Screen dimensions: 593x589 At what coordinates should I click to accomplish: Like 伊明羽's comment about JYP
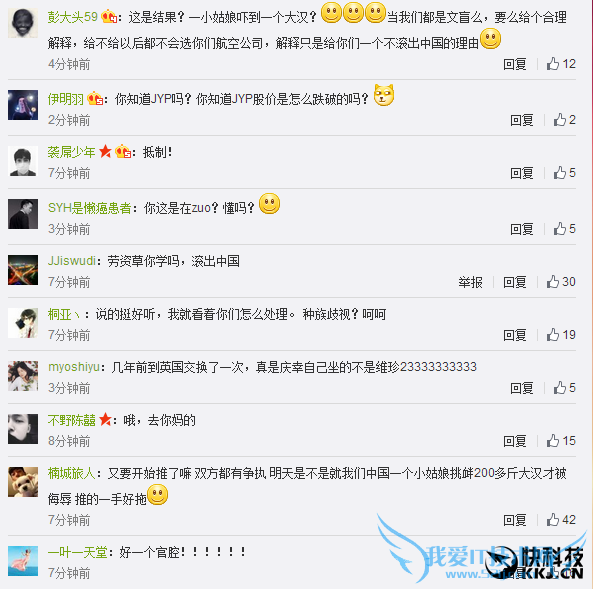coord(565,120)
